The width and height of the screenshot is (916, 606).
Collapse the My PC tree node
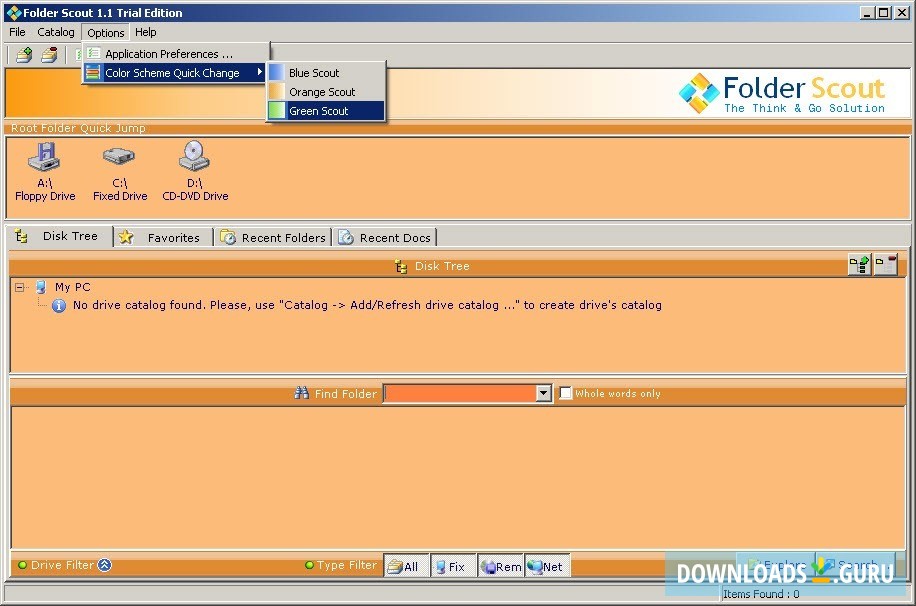(20, 287)
